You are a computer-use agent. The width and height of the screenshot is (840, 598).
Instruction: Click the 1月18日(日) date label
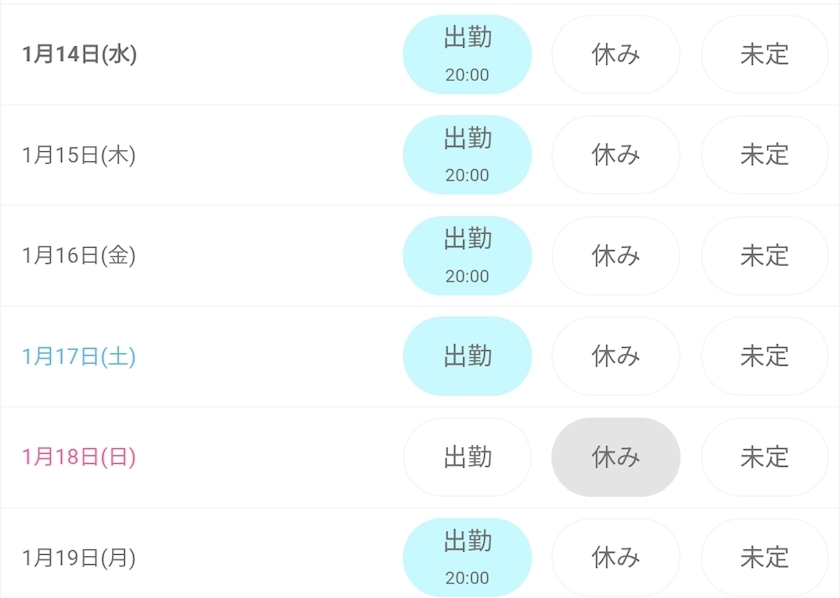79,457
